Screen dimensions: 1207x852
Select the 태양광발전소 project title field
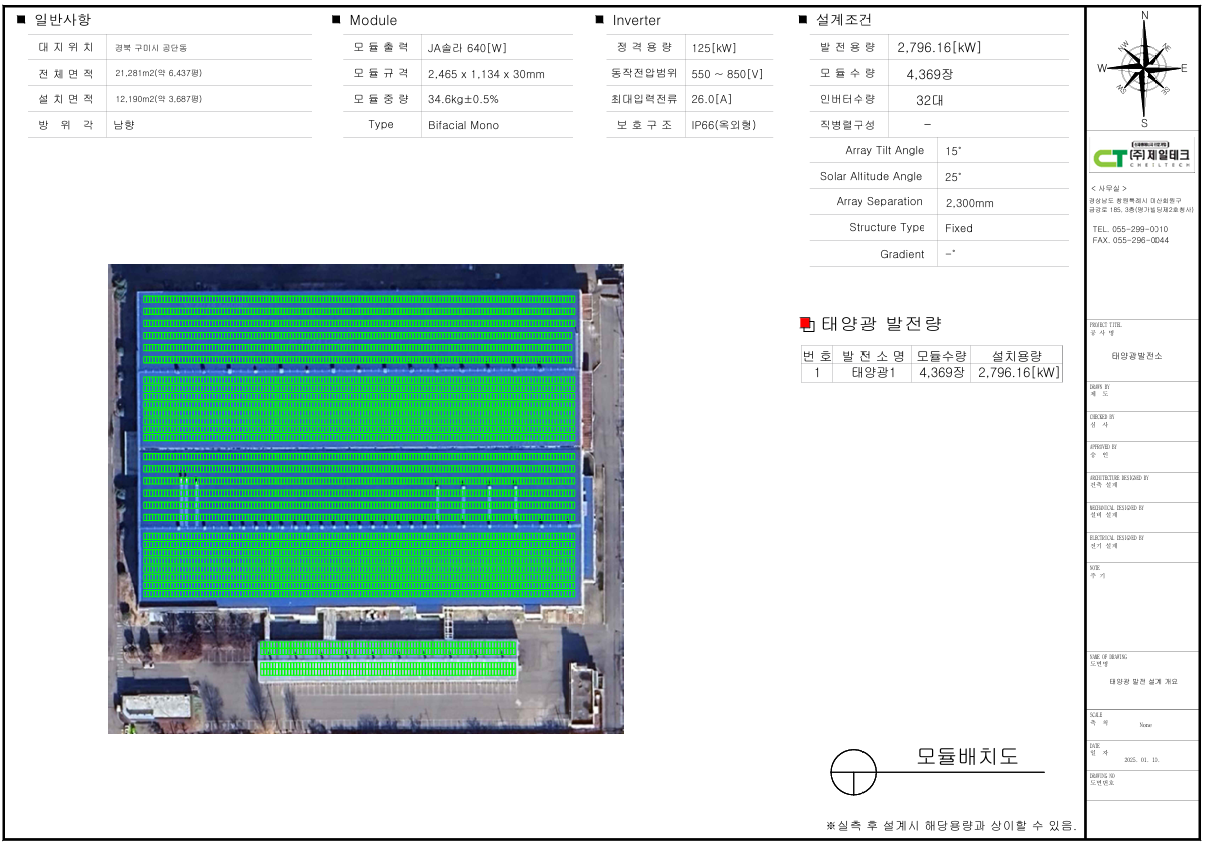click(x=1144, y=355)
